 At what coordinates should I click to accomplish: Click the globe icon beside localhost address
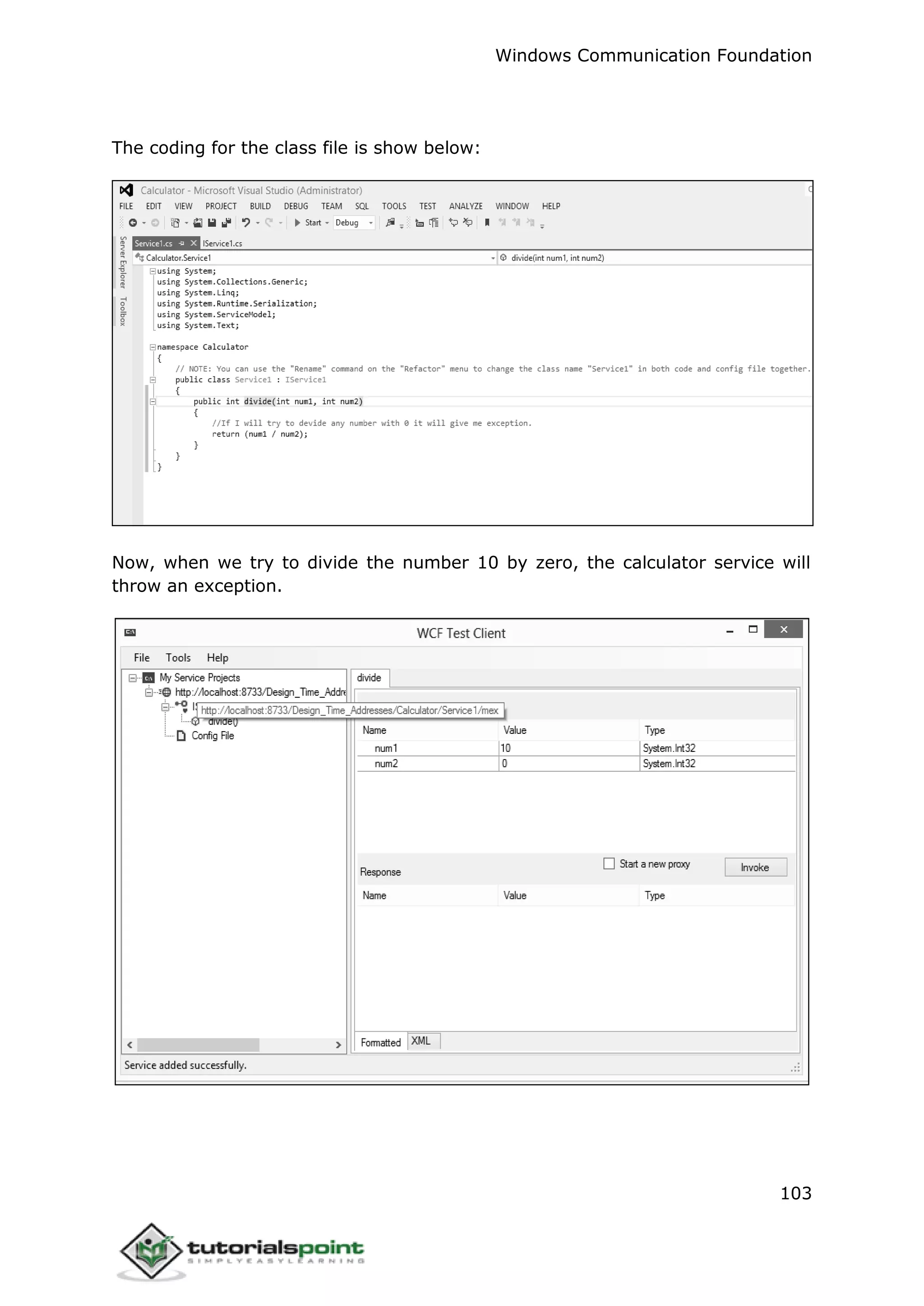[166, 693]
